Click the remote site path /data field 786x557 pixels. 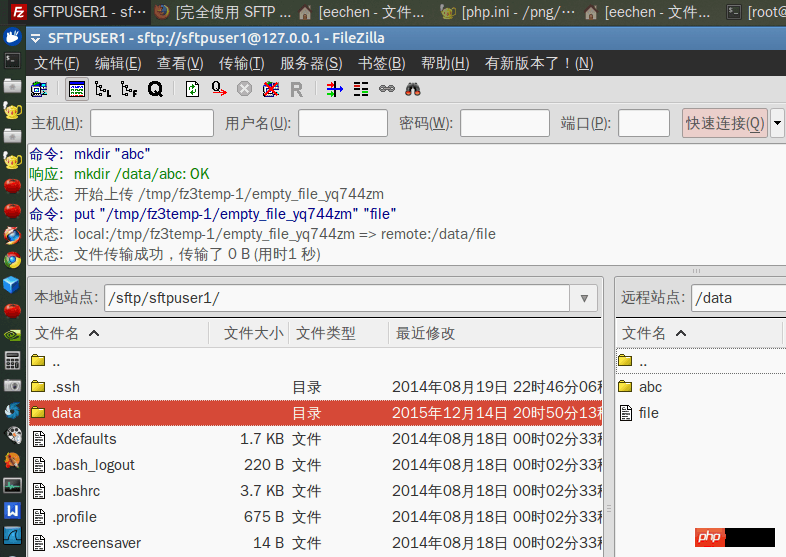click(x=738, y=298)
